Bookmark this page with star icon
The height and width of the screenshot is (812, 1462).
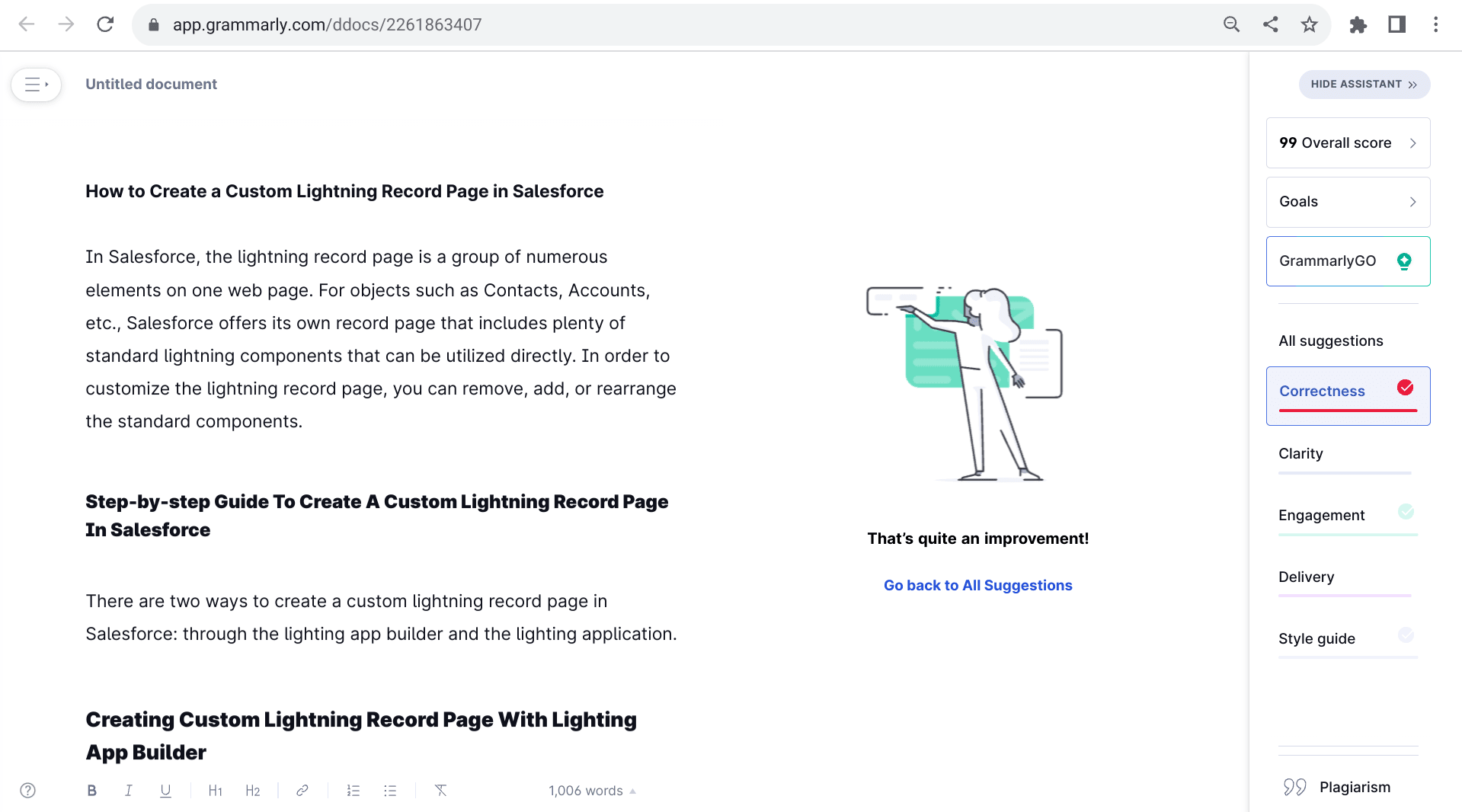pos(1309,24)
